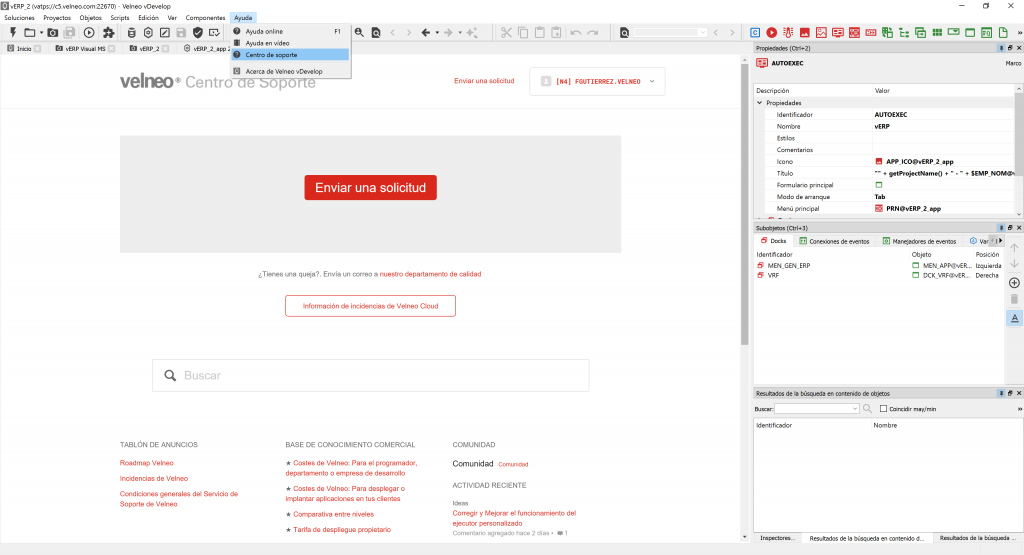Open the Buscar combo box dropdown
Viewport: 1024px width, 555px height.
pos(855,409)
